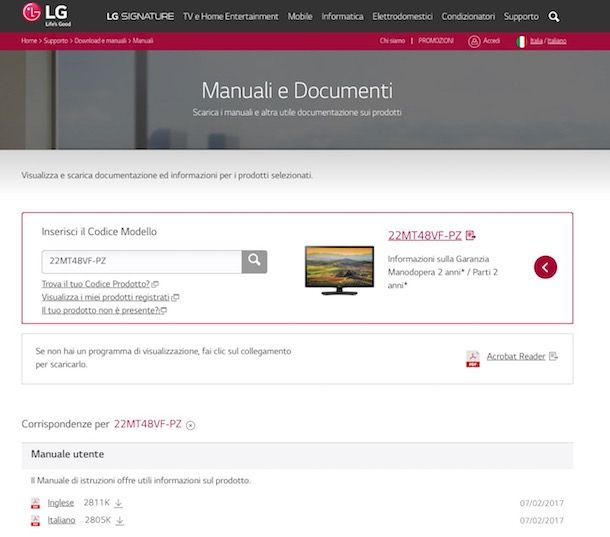Open the PROMOZIONI link

point(436,41)
